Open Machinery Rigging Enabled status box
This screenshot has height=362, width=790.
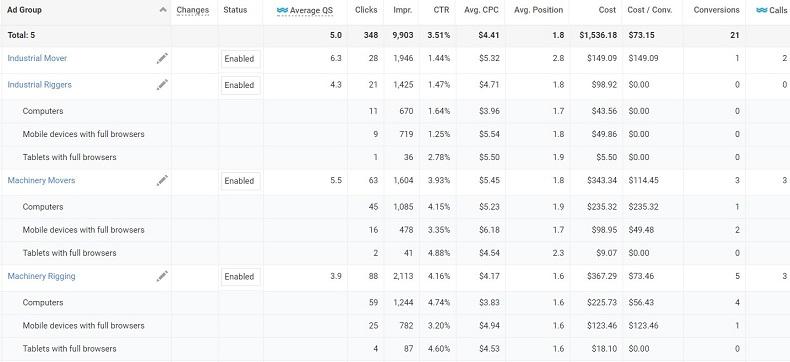[x=240, y=276]
